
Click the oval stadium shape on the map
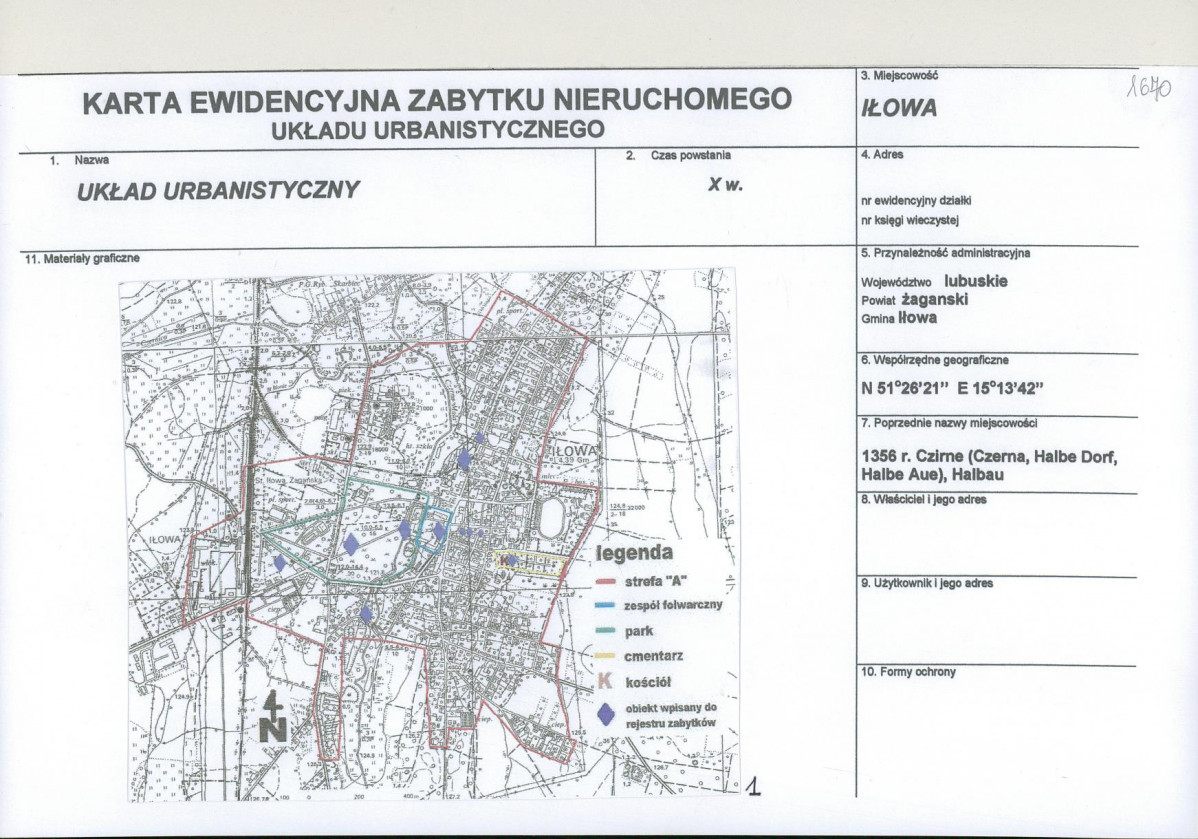[551, 520]
